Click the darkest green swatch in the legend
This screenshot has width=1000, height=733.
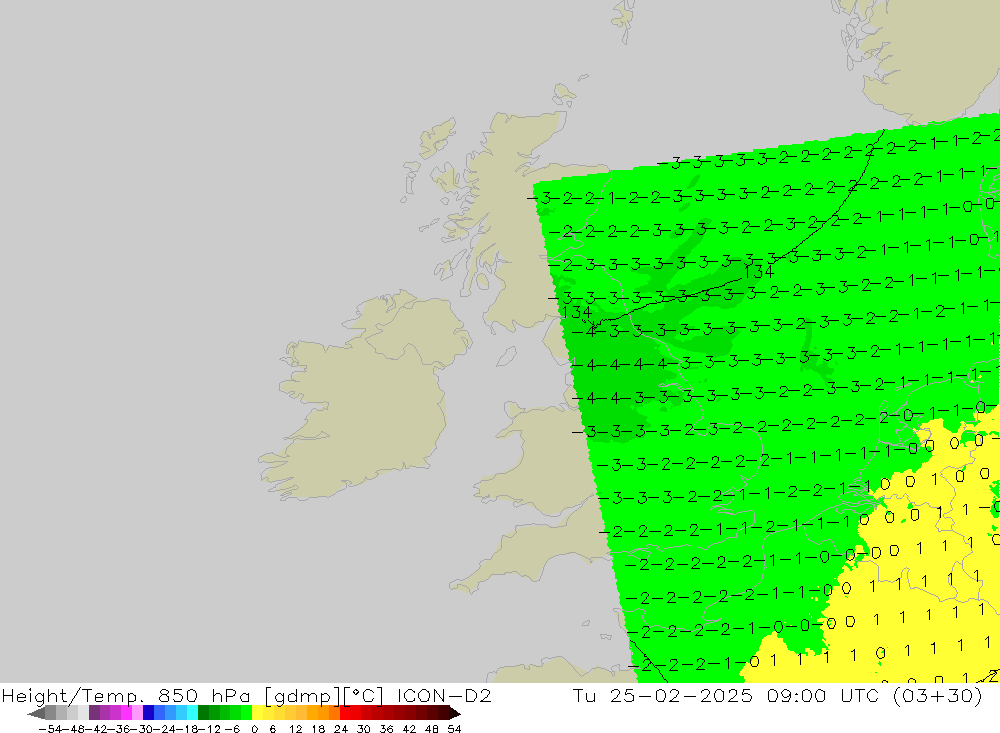click(203, 713)
